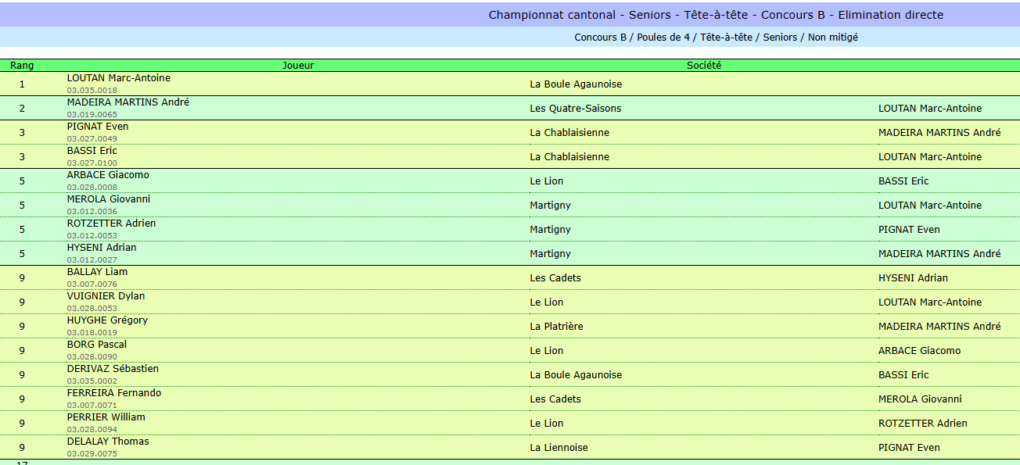Select DELALAY Thomas in the Joueur column
1020x465 pixels.
pyautogui.click(x=107, y=441)
